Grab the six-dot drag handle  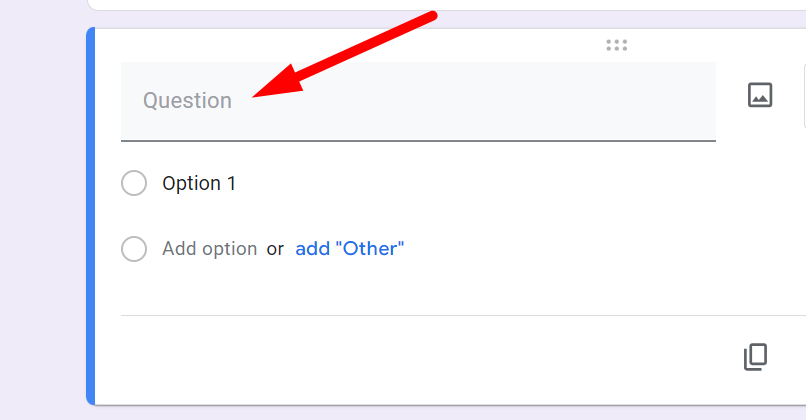[617, 45]
